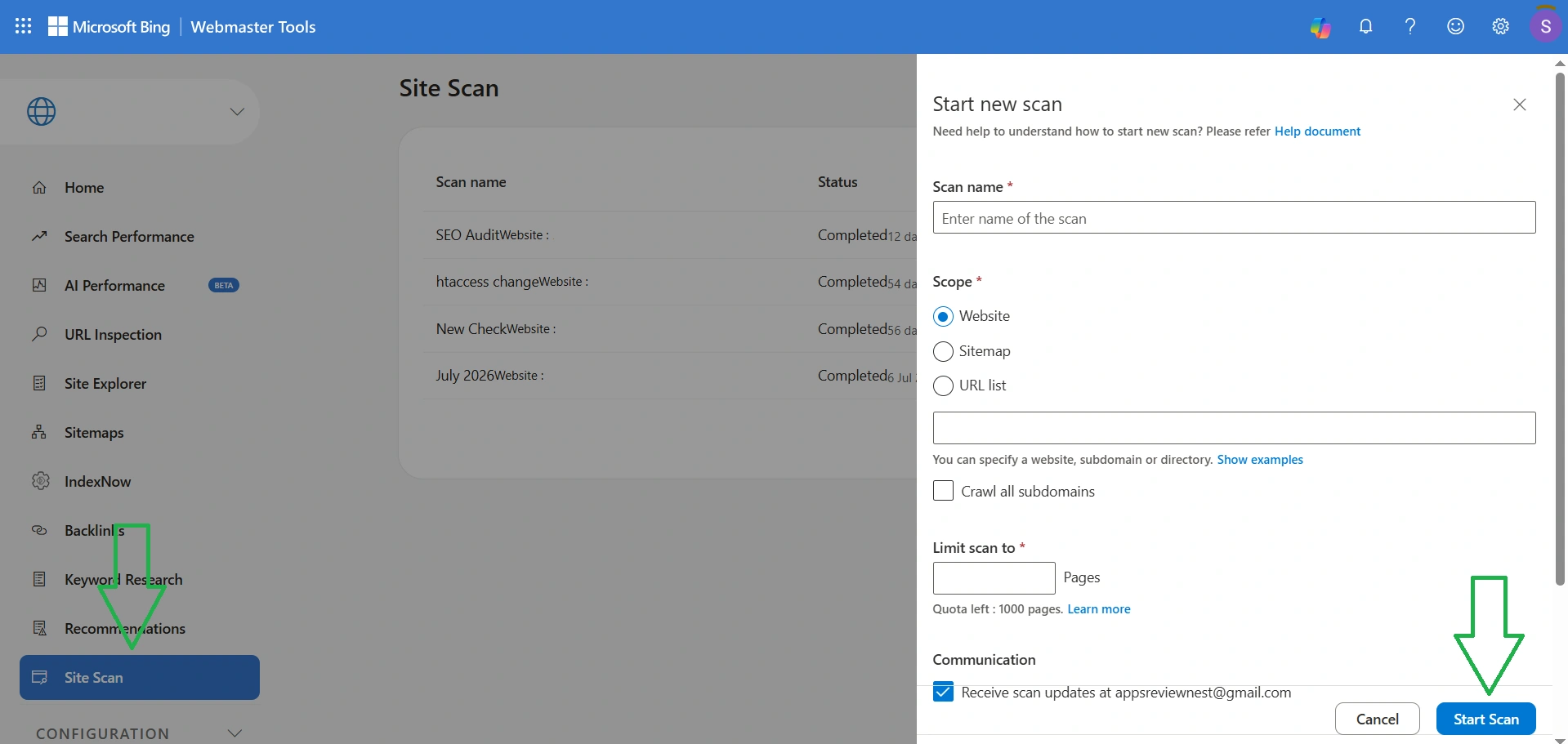This screenshot has height=744, width=1568.
Task: Open the Copilot icon in header
Action: click(x=1320, y=27)
